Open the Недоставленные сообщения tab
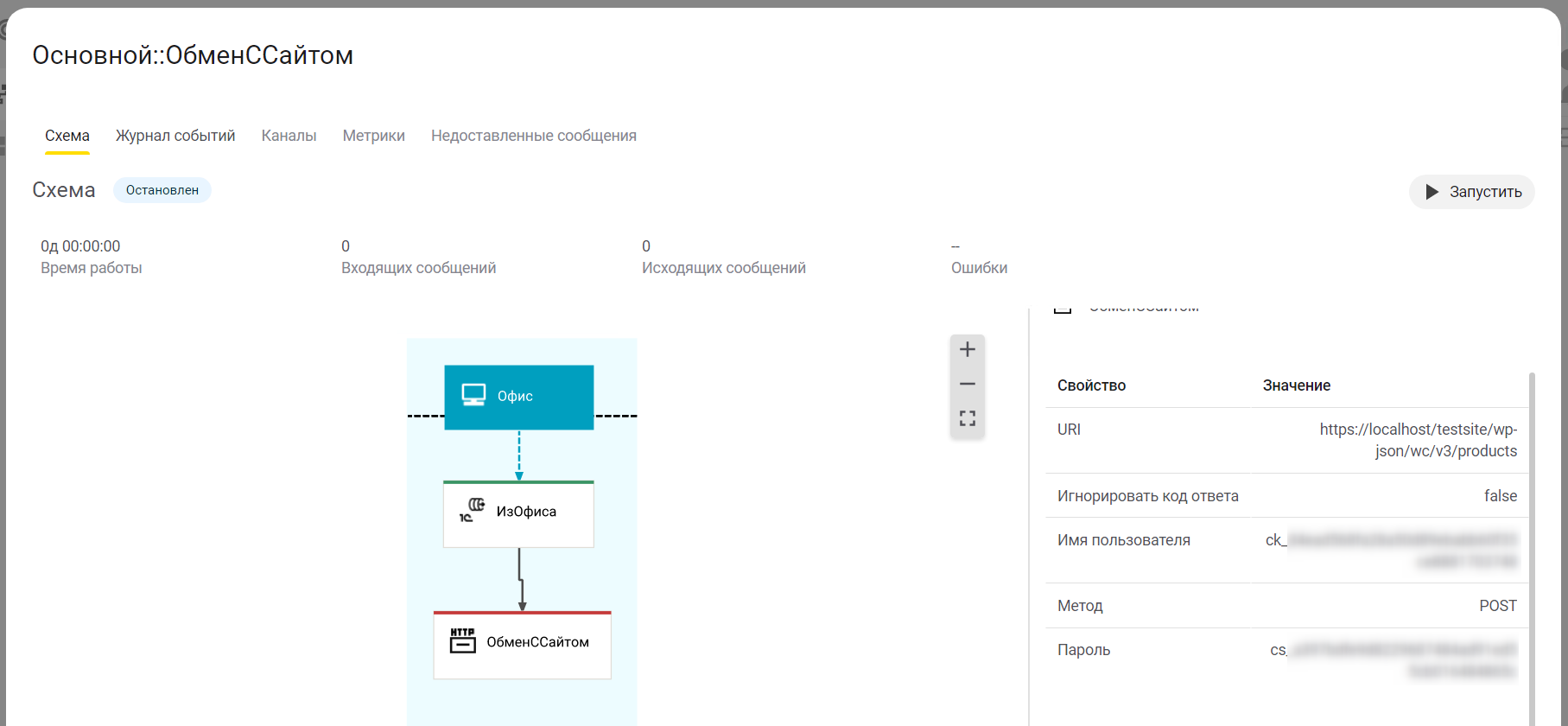Screen dimensions: 1568x726 (534, 136)
